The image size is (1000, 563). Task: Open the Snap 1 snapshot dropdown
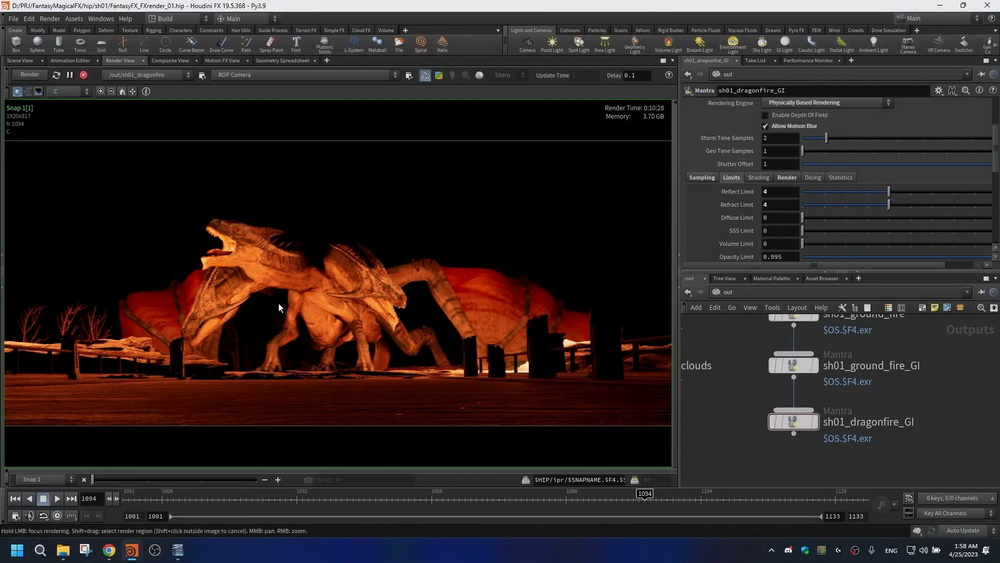47,479
